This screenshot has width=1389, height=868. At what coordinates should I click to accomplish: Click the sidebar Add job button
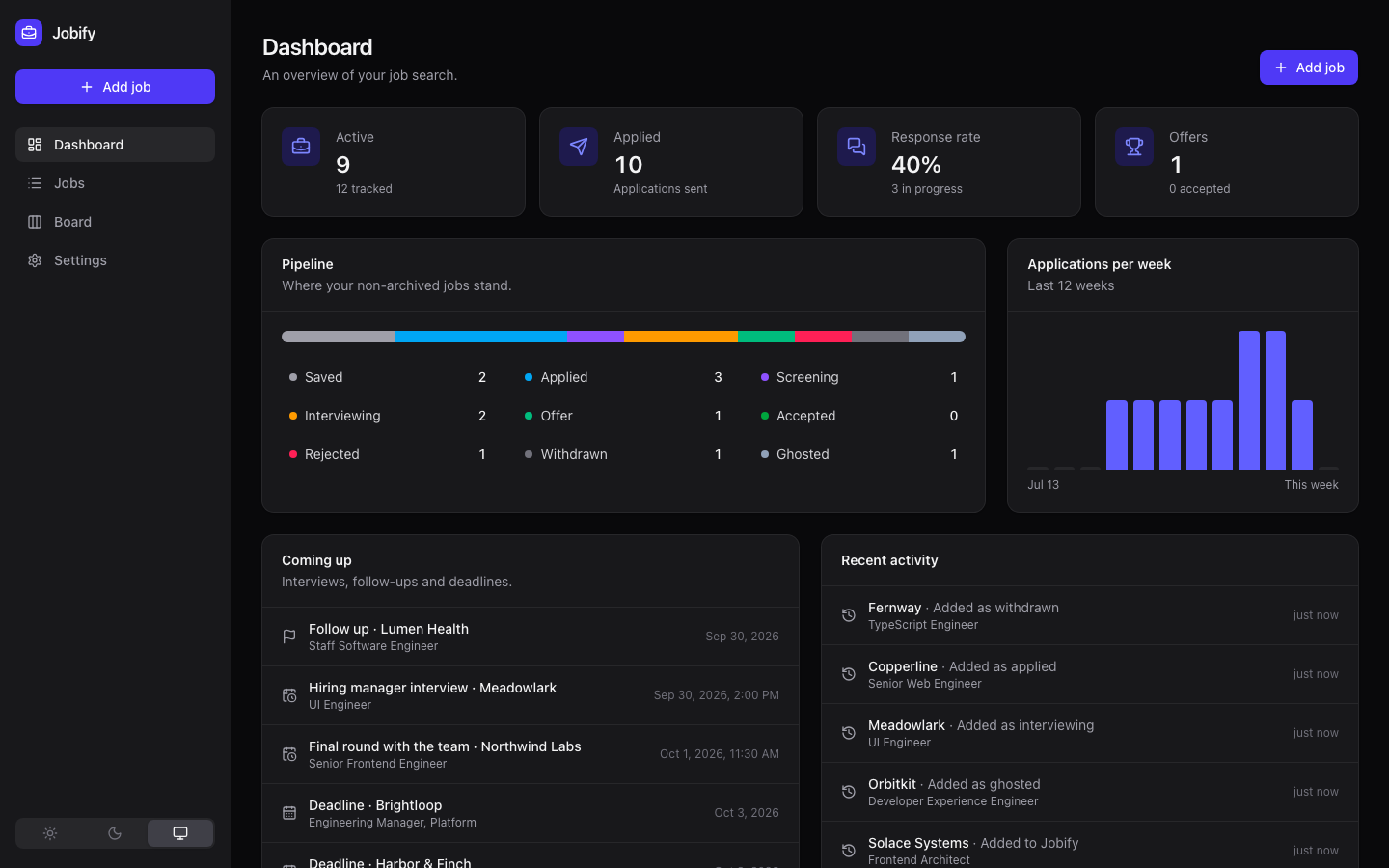click(x=115, y=87)
